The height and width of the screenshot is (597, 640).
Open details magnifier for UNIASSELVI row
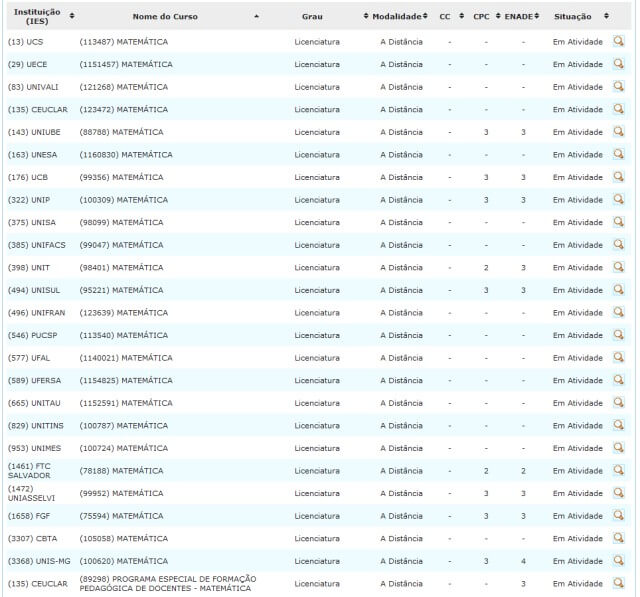(x=618, y=493)
